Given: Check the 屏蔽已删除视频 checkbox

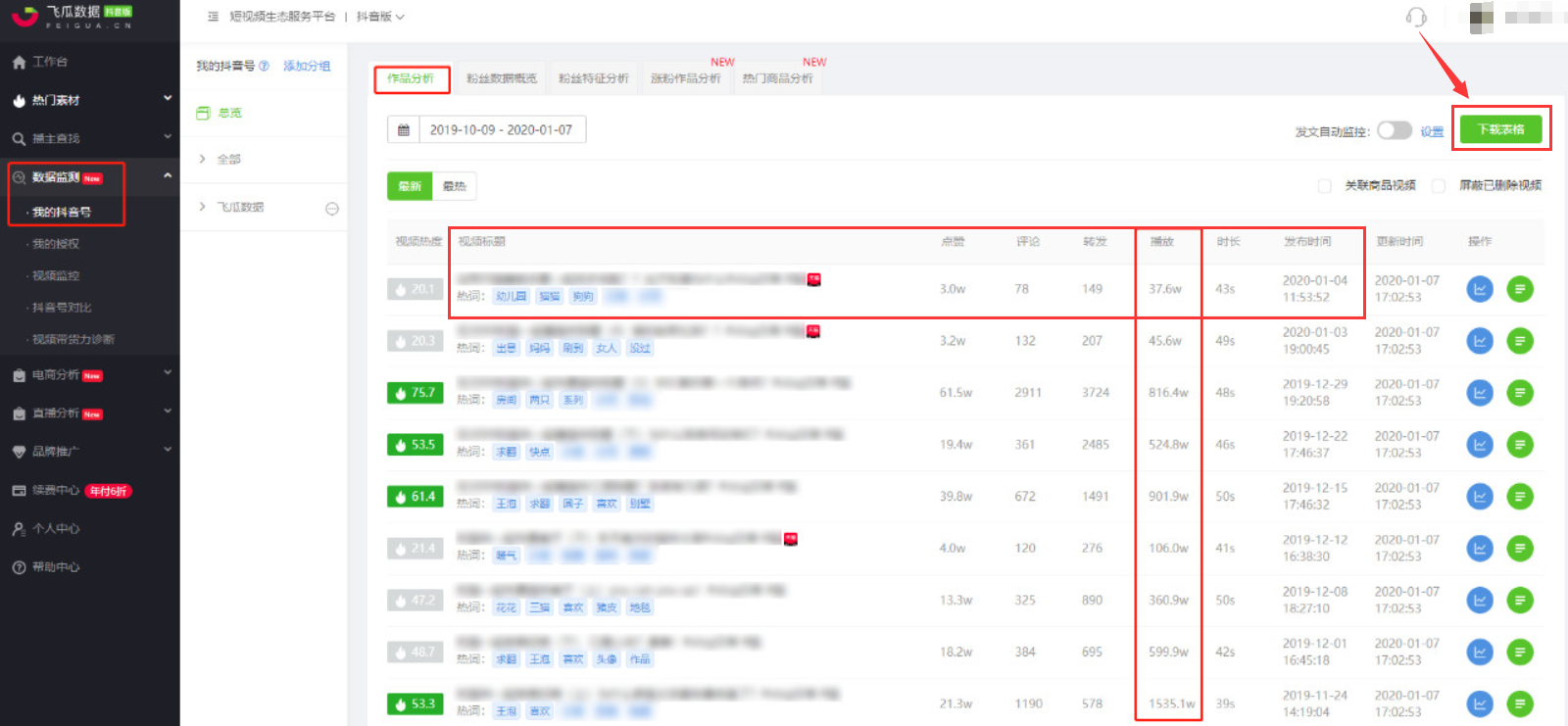Looking at the screenshot, I should (1439, 185).
